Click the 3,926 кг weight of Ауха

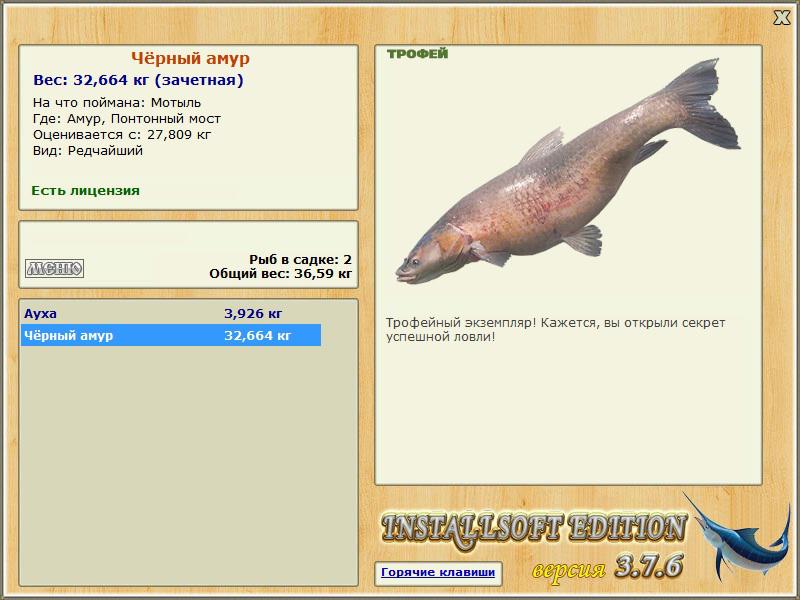(253, 313)
